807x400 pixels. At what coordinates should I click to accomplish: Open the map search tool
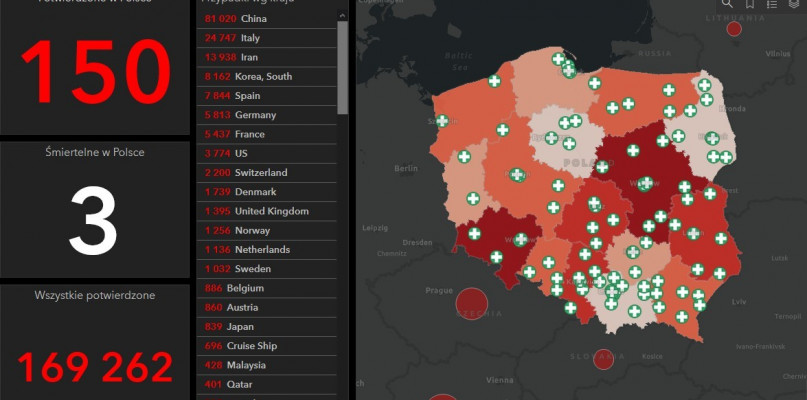[x=727, y=4]
